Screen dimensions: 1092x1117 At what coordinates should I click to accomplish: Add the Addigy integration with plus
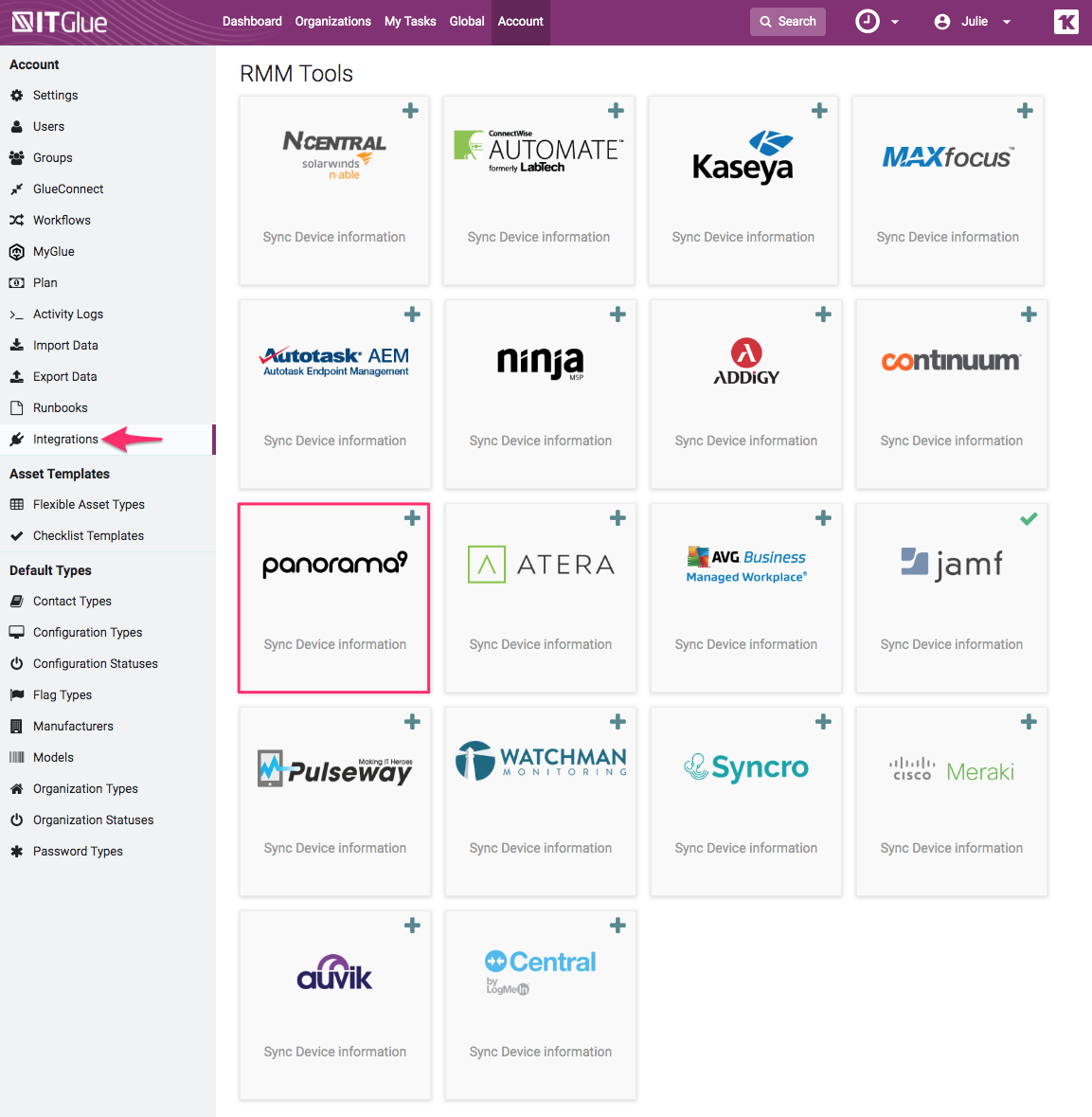click(823, 315)
